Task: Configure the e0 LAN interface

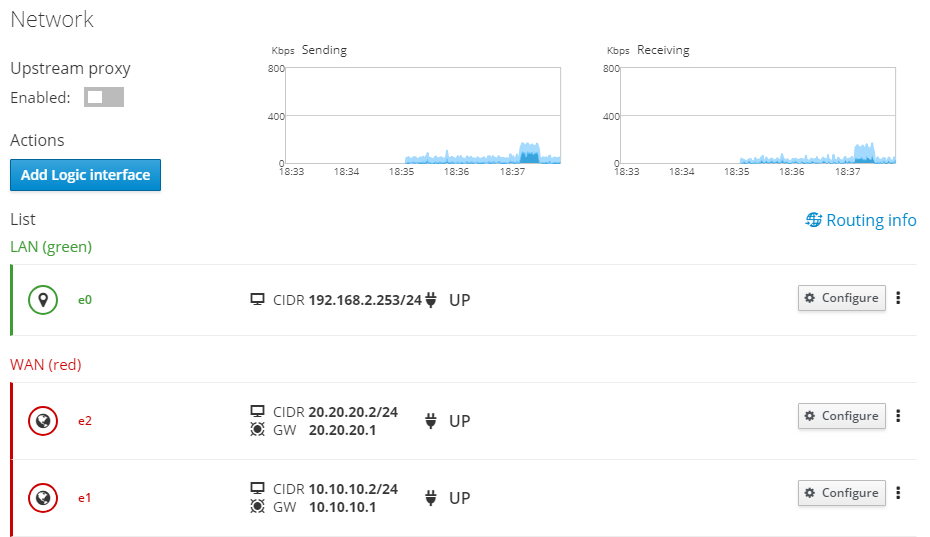Action: (842, 298)
